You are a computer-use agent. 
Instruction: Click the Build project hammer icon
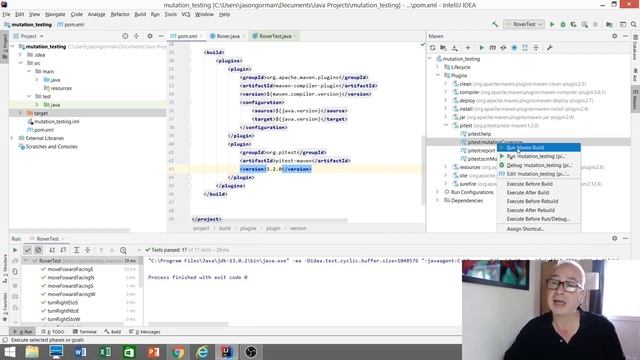(x=495, y=24)
